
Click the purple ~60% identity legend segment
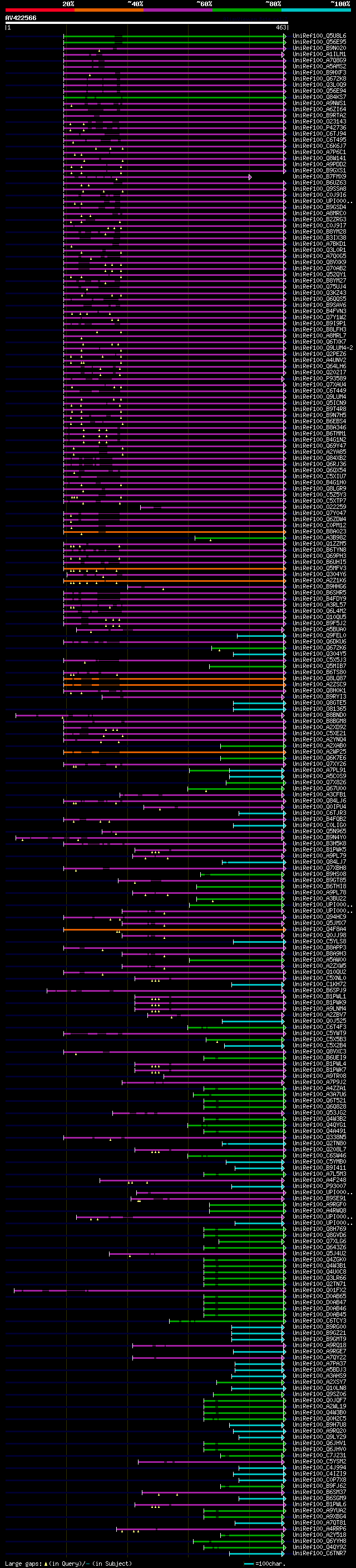pos(179,10)
